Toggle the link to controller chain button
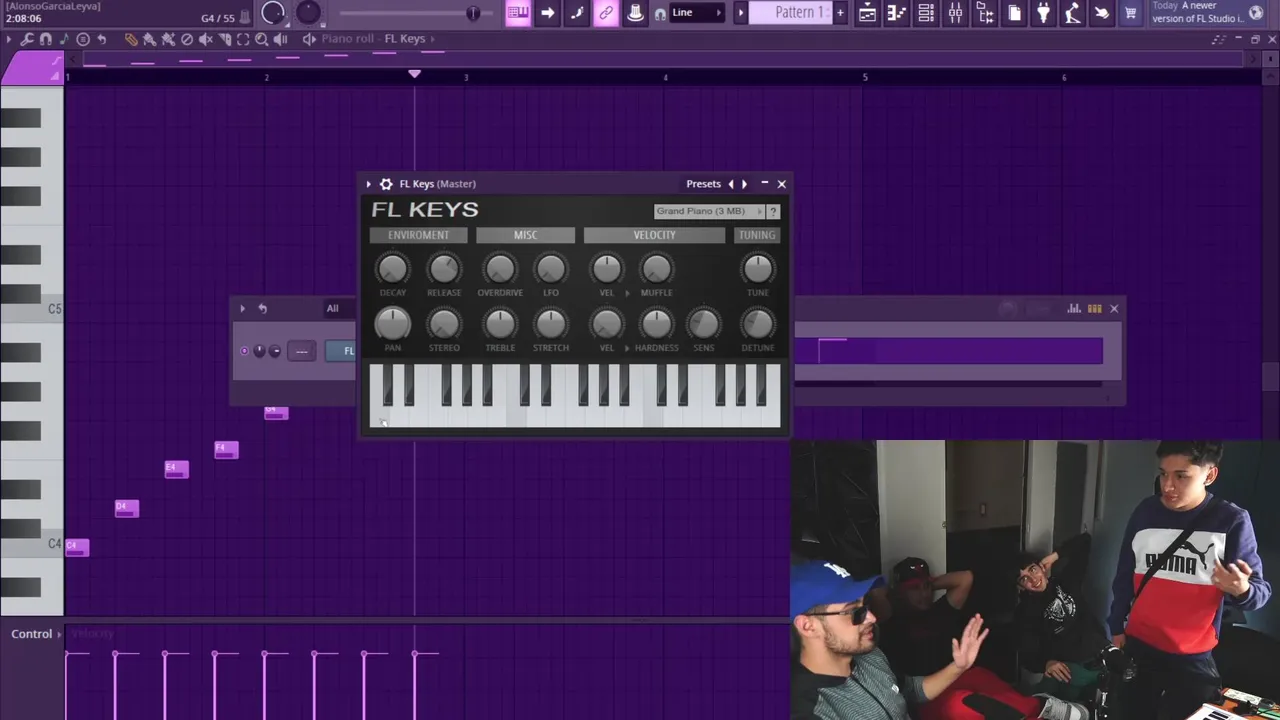This screenshot has width=1280, height=720. (x=606, y=13)
